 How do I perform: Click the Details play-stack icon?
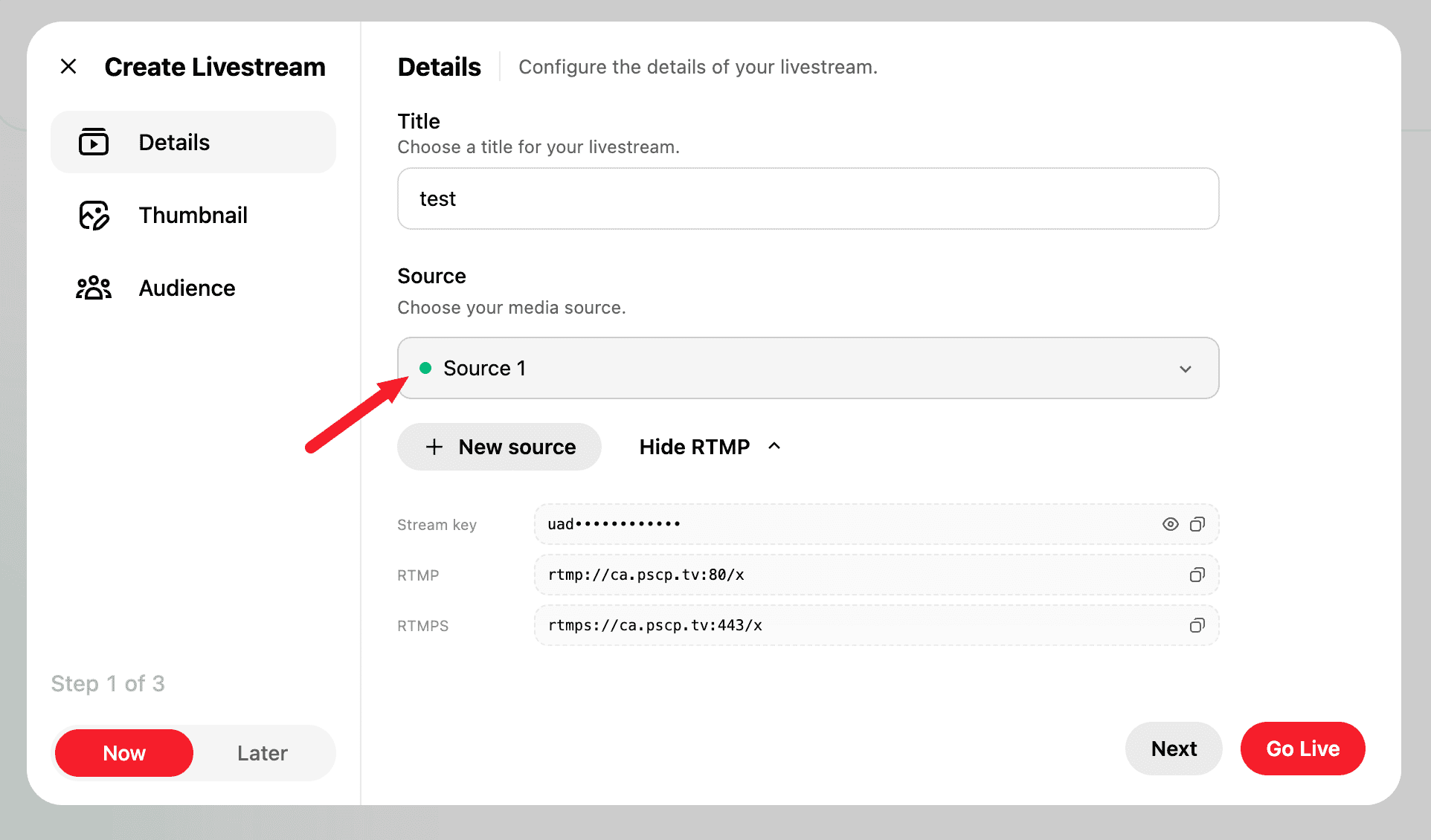(94, 142)
